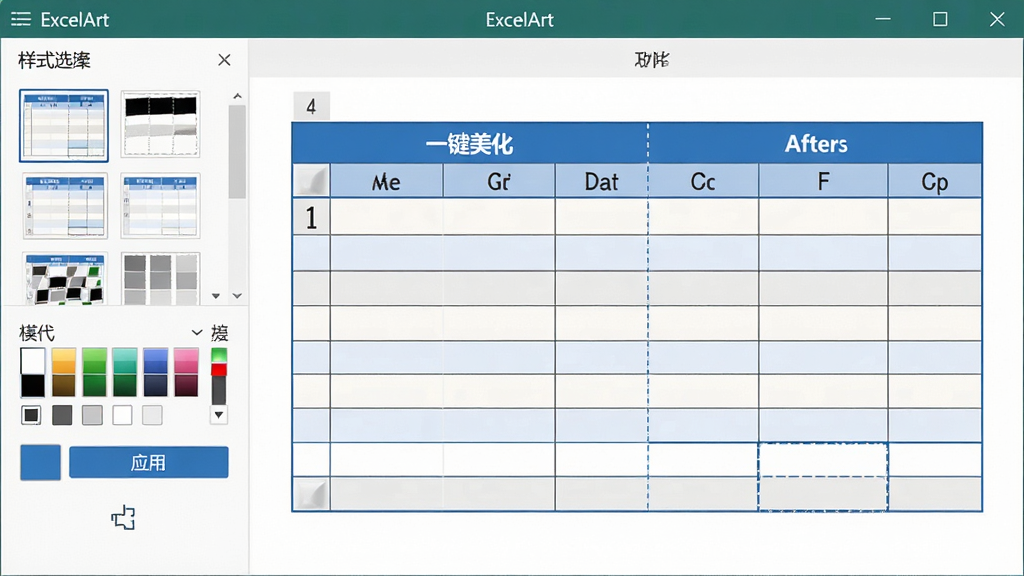Screen dimensions: 1024x576
Task: Click the style gallery scrollbar thumb
Action: (237, 152)
